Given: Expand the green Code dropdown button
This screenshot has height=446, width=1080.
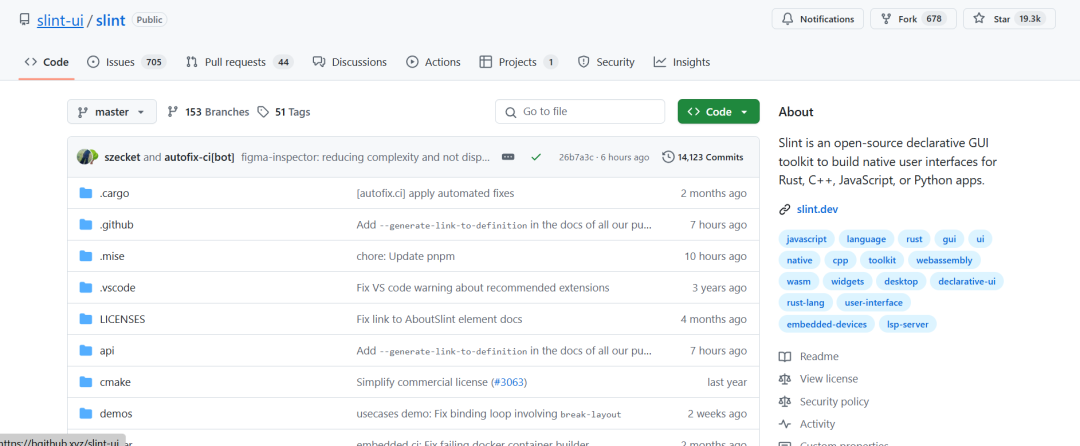Looking at the screenshot, I should [718, 112].
